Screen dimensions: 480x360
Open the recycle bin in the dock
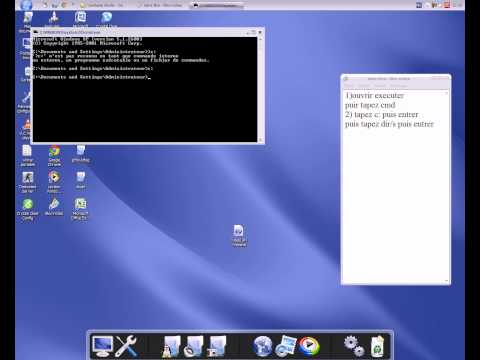[x=378, y=346]
